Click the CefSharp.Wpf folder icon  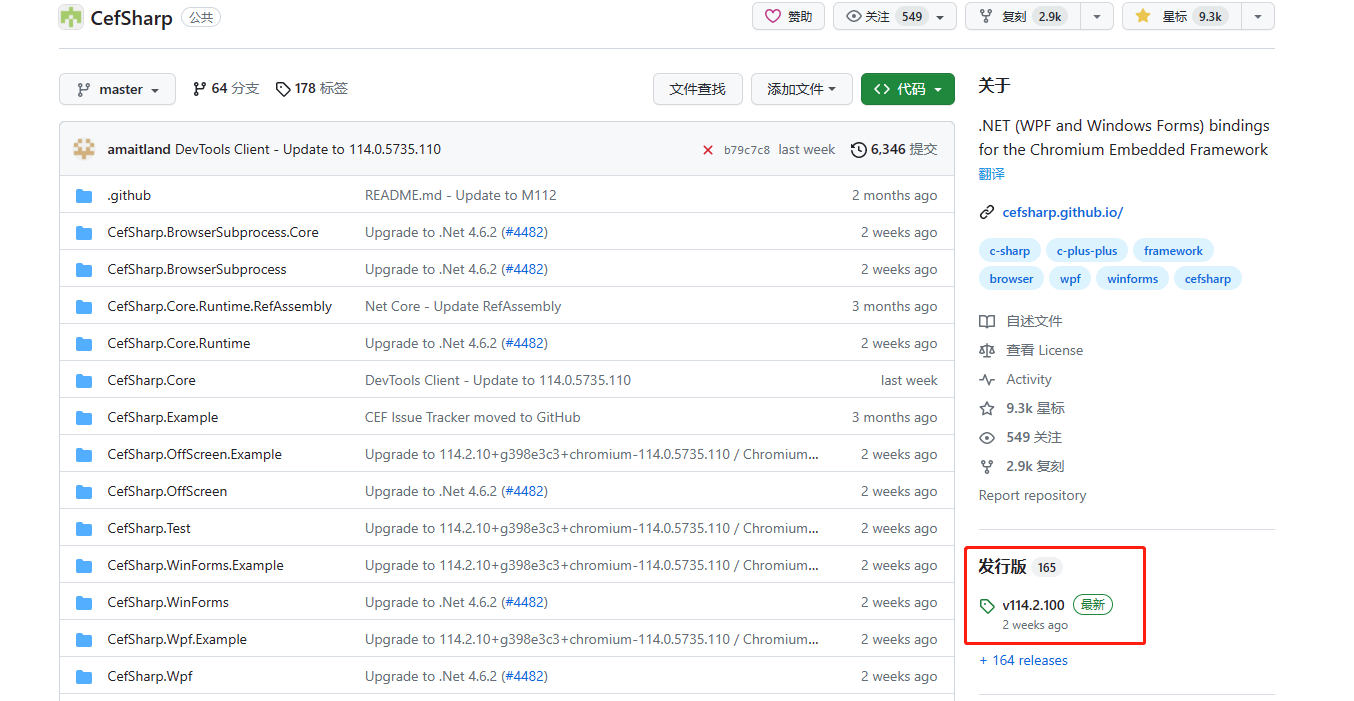pyautogui.click(x=84, y=677)
